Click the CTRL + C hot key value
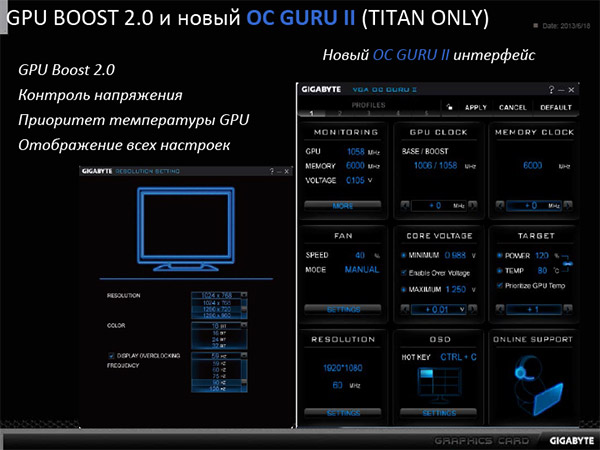Viewport: 600px width, 450px height. (x=458, y=357)
